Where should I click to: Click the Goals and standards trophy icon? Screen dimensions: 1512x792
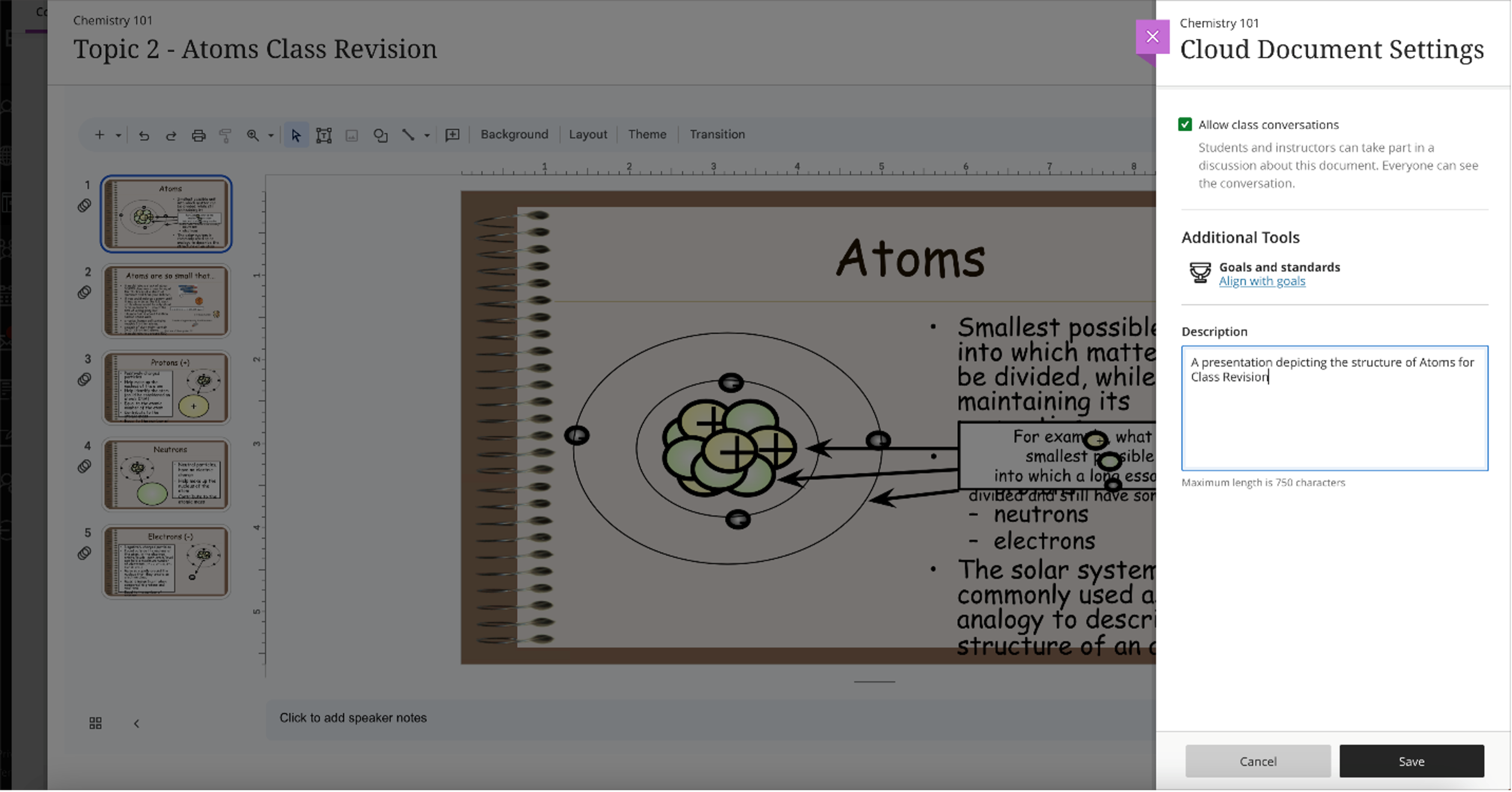[1200, 273]
